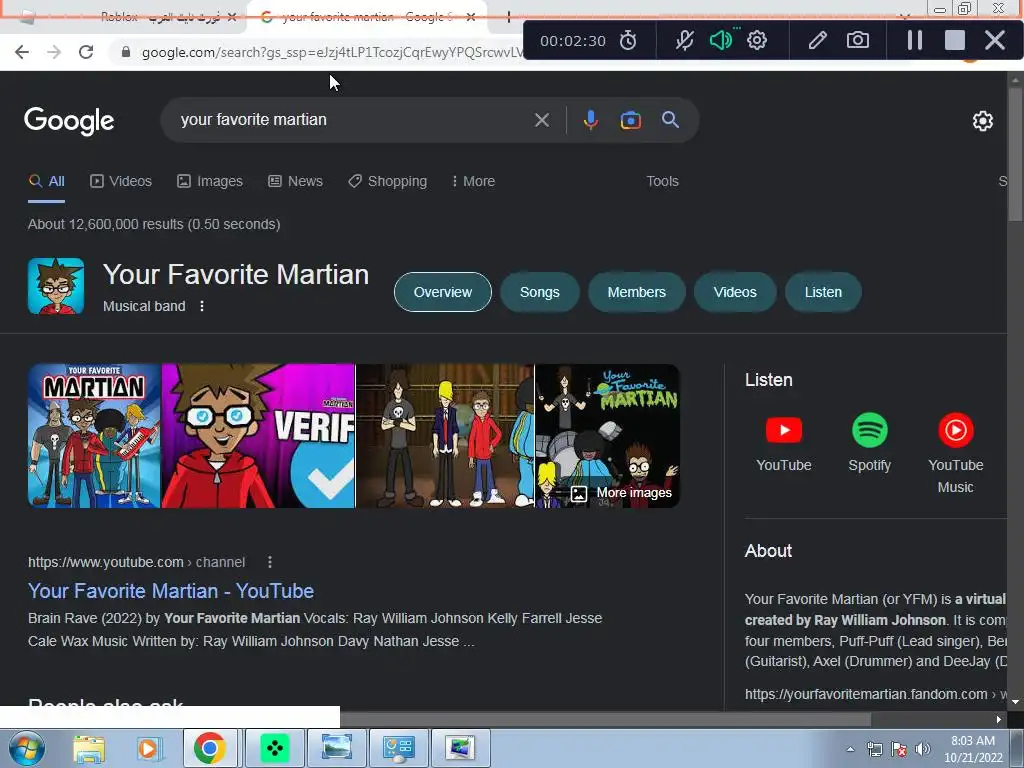Switch to the Images search tab

210,182
